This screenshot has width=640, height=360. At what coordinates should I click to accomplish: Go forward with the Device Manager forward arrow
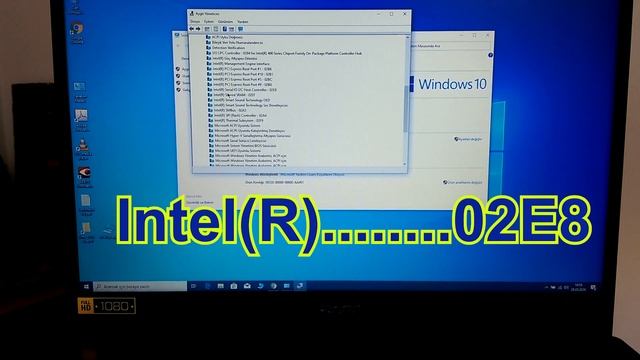(198, 29)
